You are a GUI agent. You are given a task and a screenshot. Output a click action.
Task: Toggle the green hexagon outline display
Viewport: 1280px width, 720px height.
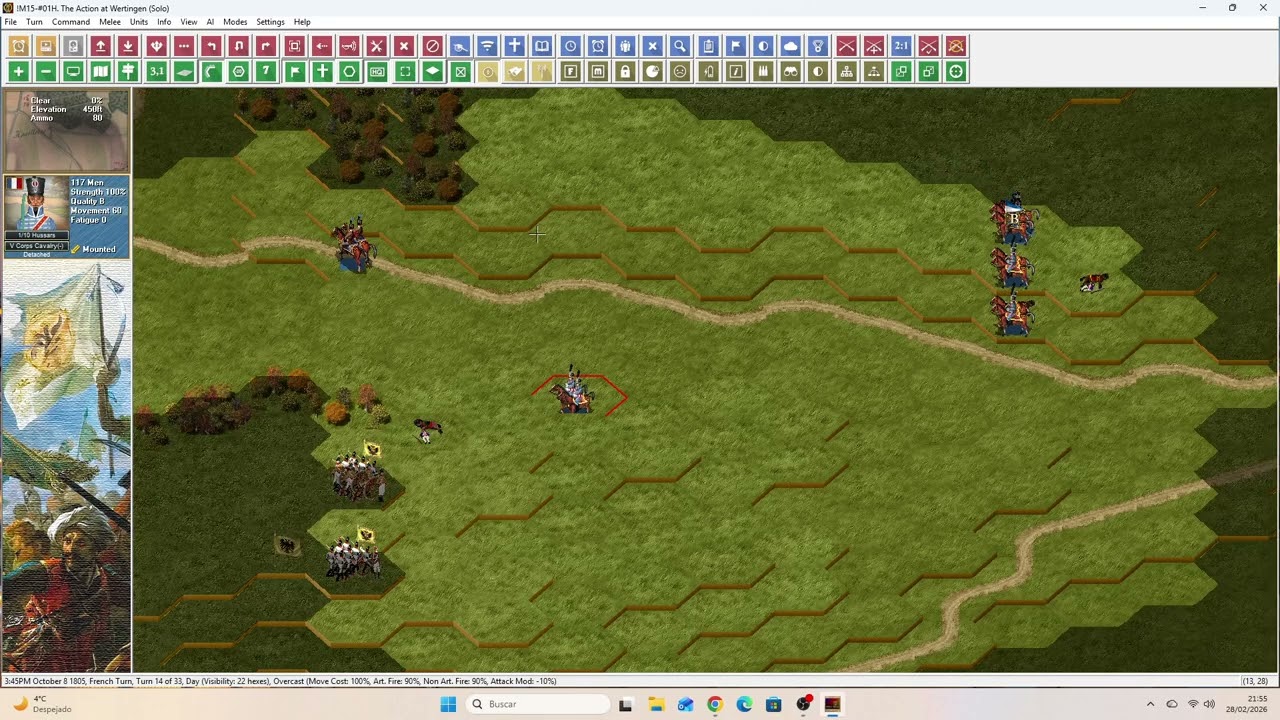[x=349, y=72]
